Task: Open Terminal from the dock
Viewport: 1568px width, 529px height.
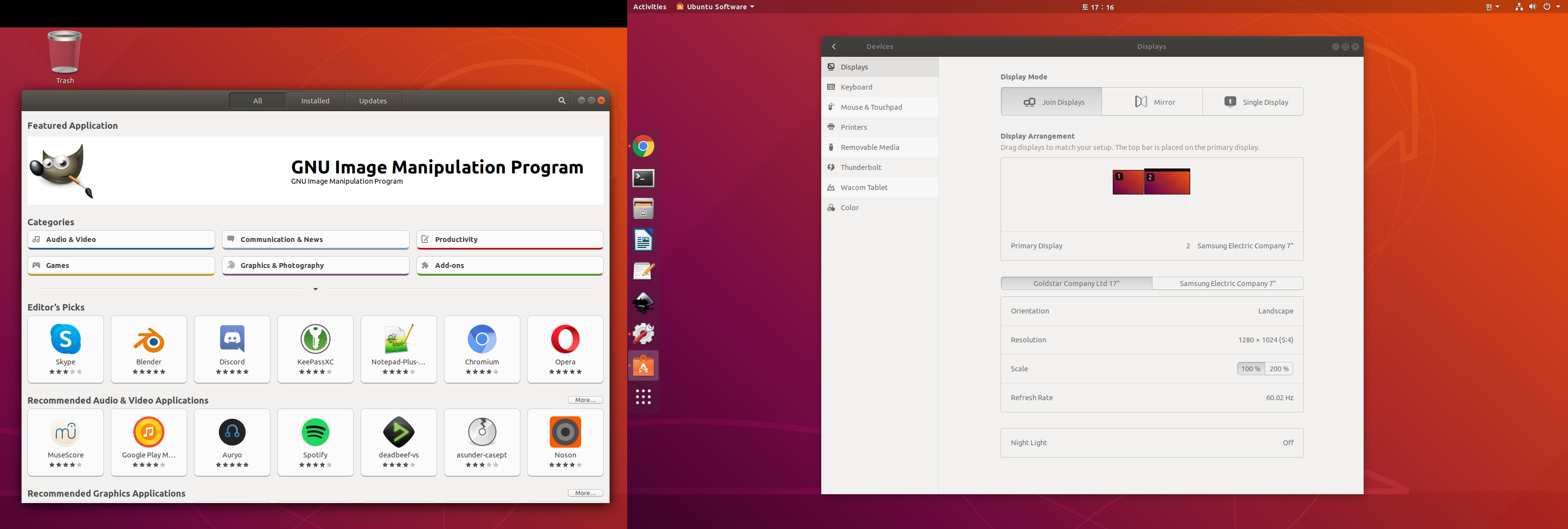Action: point(643,178)
